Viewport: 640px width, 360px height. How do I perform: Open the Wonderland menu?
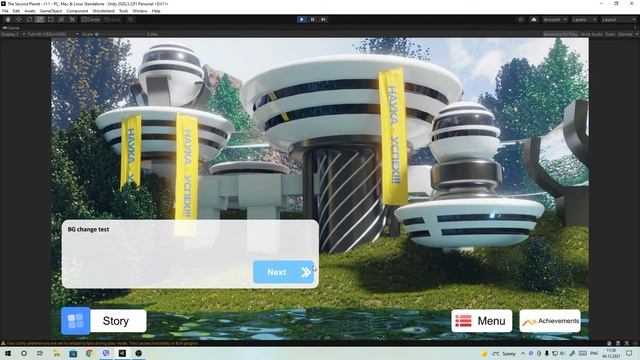click(x=104, y=11)
